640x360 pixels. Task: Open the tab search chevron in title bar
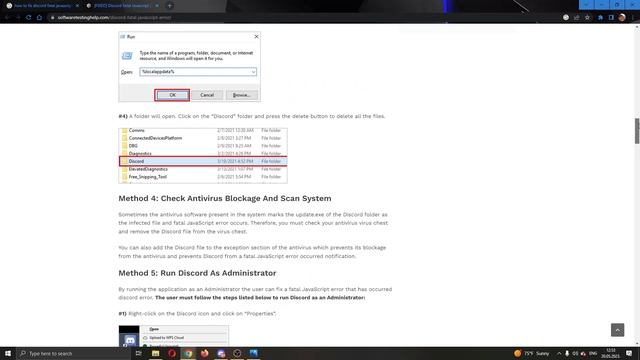click(586, 4)
